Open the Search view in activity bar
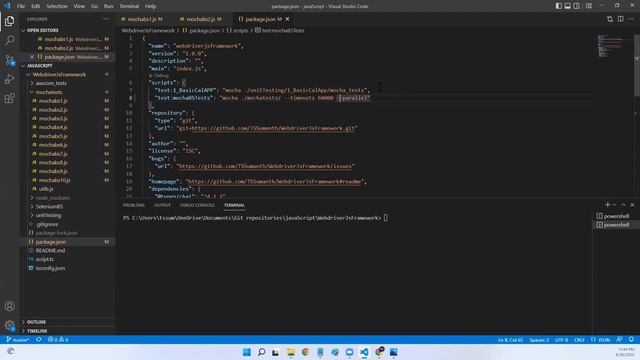The image size is (640, 360). 9,40
